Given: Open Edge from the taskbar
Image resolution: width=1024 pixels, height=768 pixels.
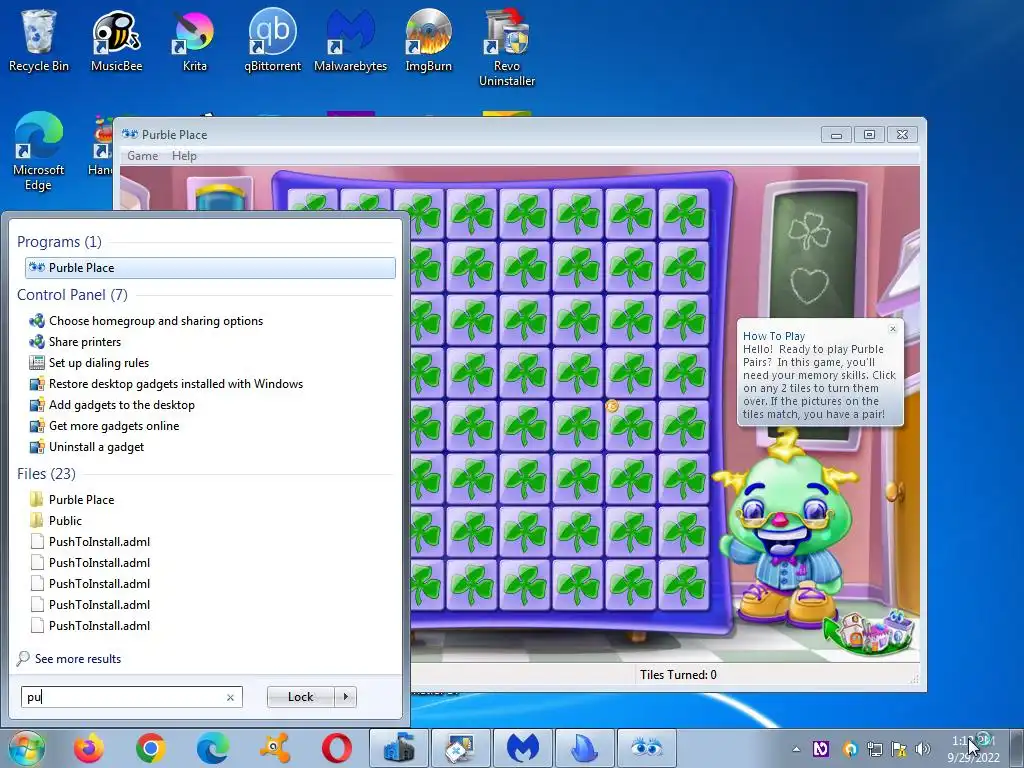Looking at the screenshot, I should pos(213,748).
